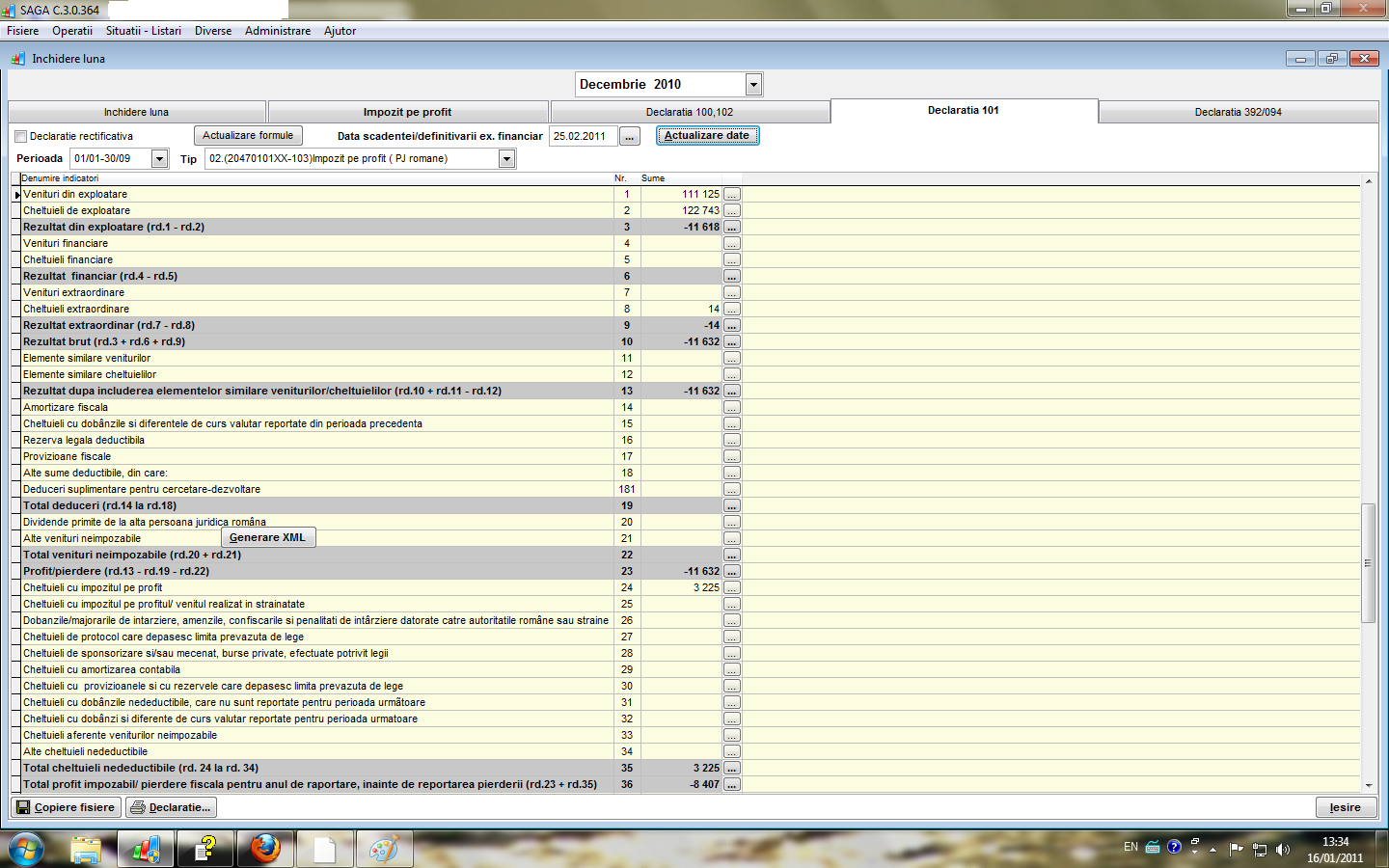Open Windows Explorer from taskbar

86,850
